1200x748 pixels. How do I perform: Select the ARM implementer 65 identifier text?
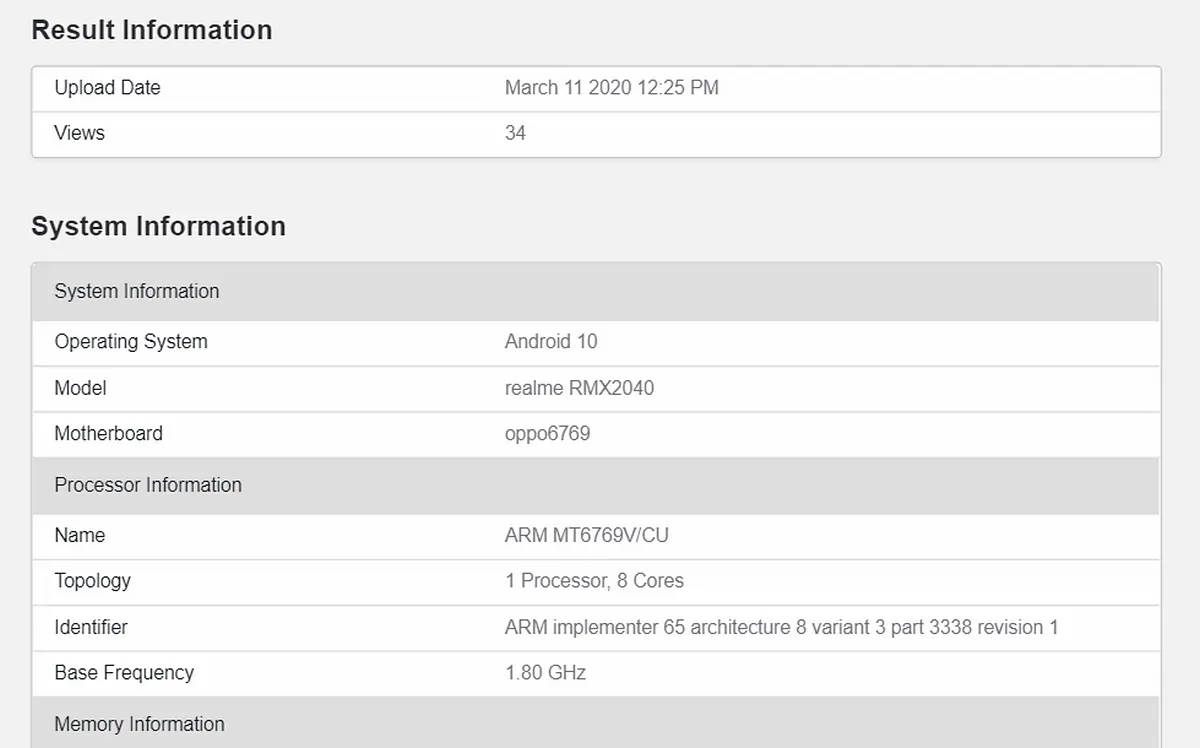(781, 628)
